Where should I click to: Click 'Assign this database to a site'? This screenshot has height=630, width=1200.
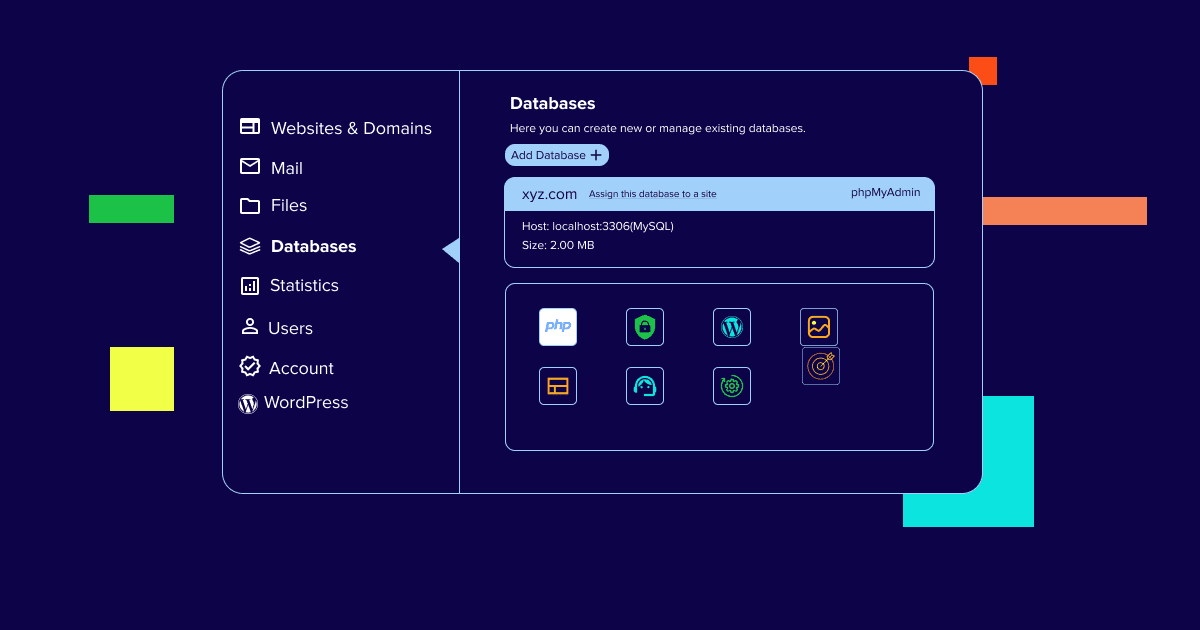click(x=652, y=194)
